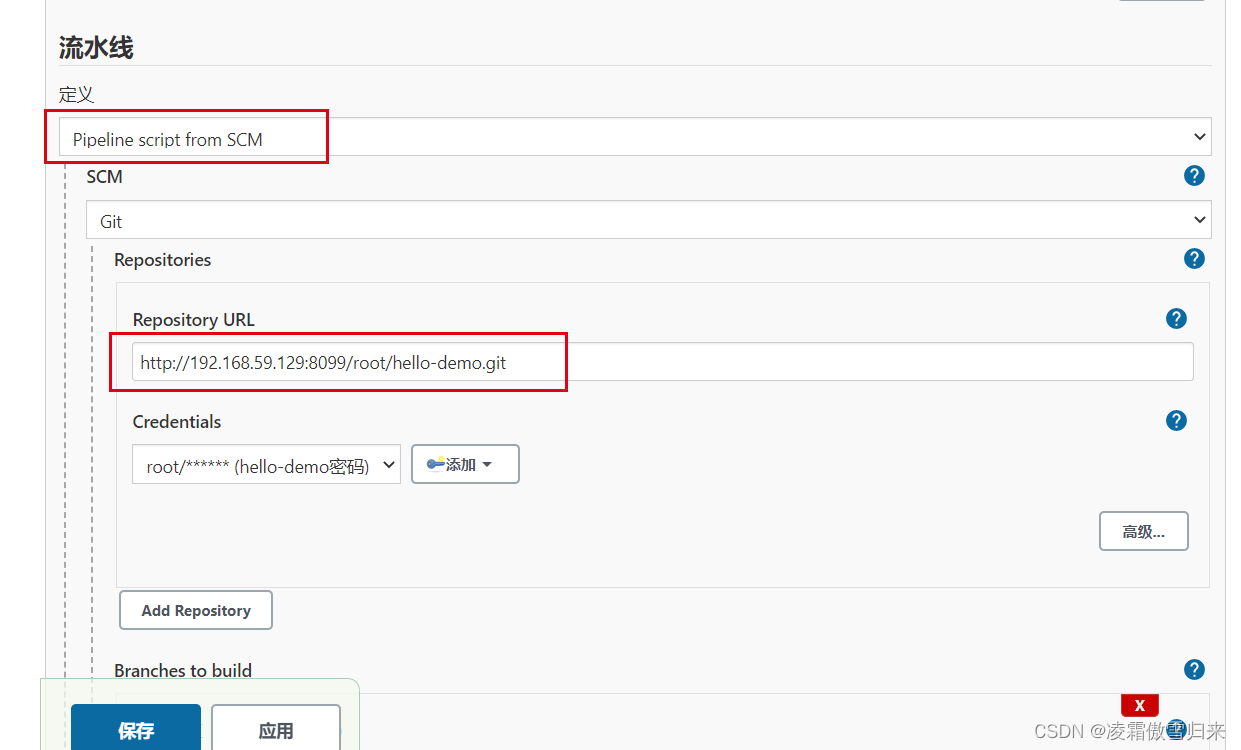Show help for Repositories section
1241x750 pixels.
[1194, 259]
